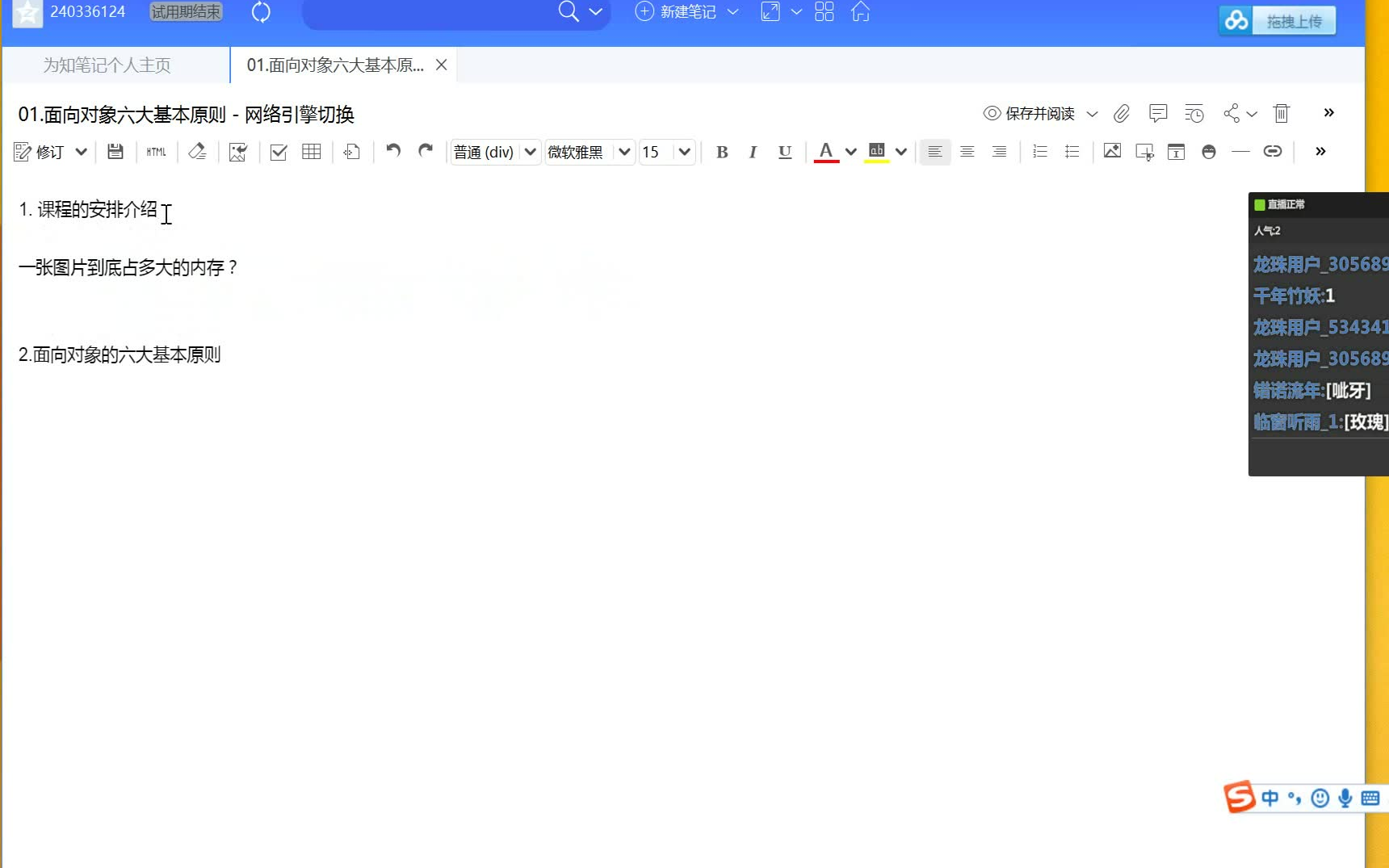
Task: Select the eraser formatting tool
Action: (196, 151)
